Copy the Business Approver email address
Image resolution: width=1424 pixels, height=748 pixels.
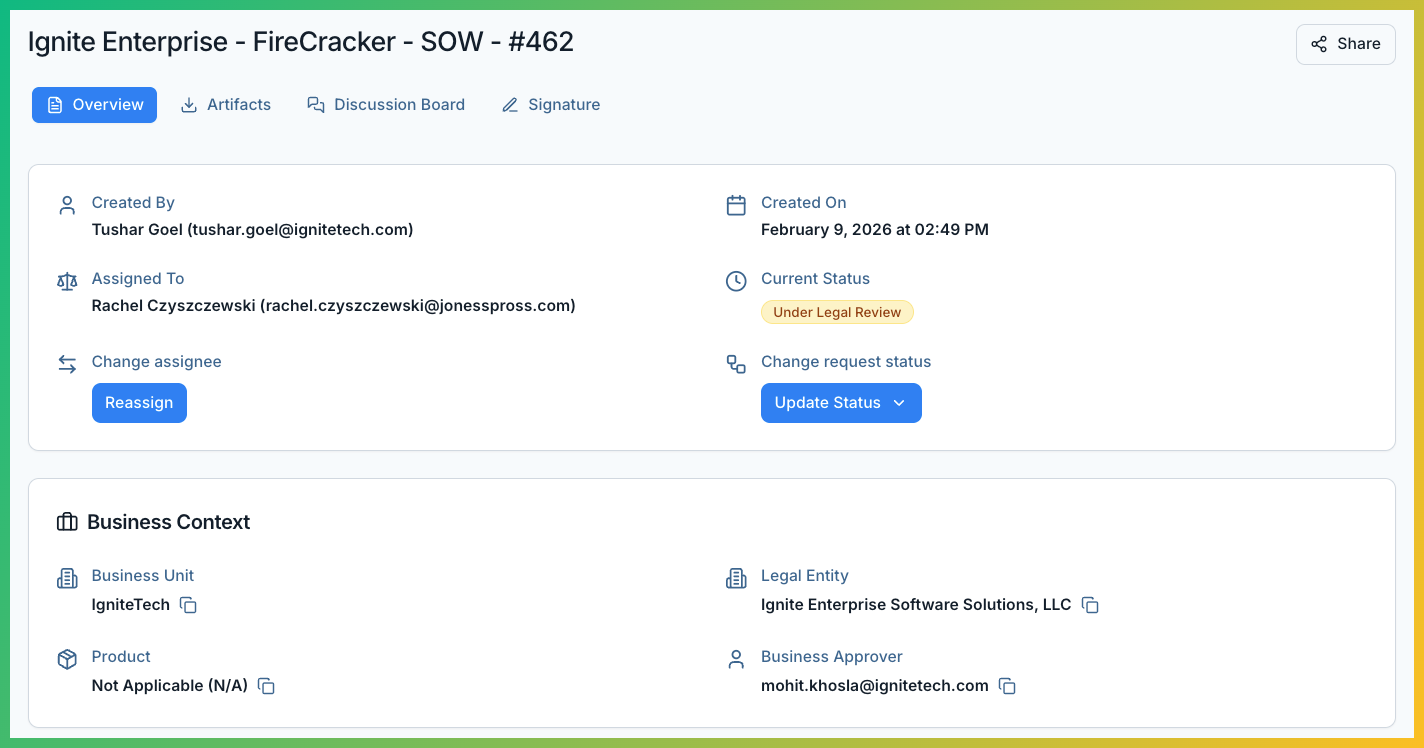pos(1007,686)
